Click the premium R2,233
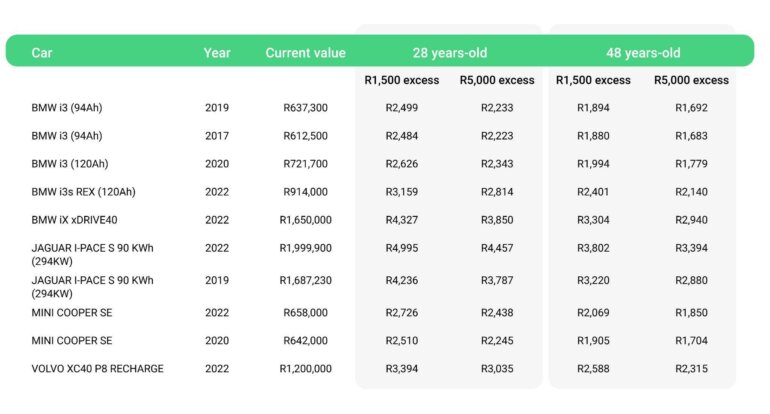Screen dimensions: 770x414 pyautogui.click(x=497, y=108)
